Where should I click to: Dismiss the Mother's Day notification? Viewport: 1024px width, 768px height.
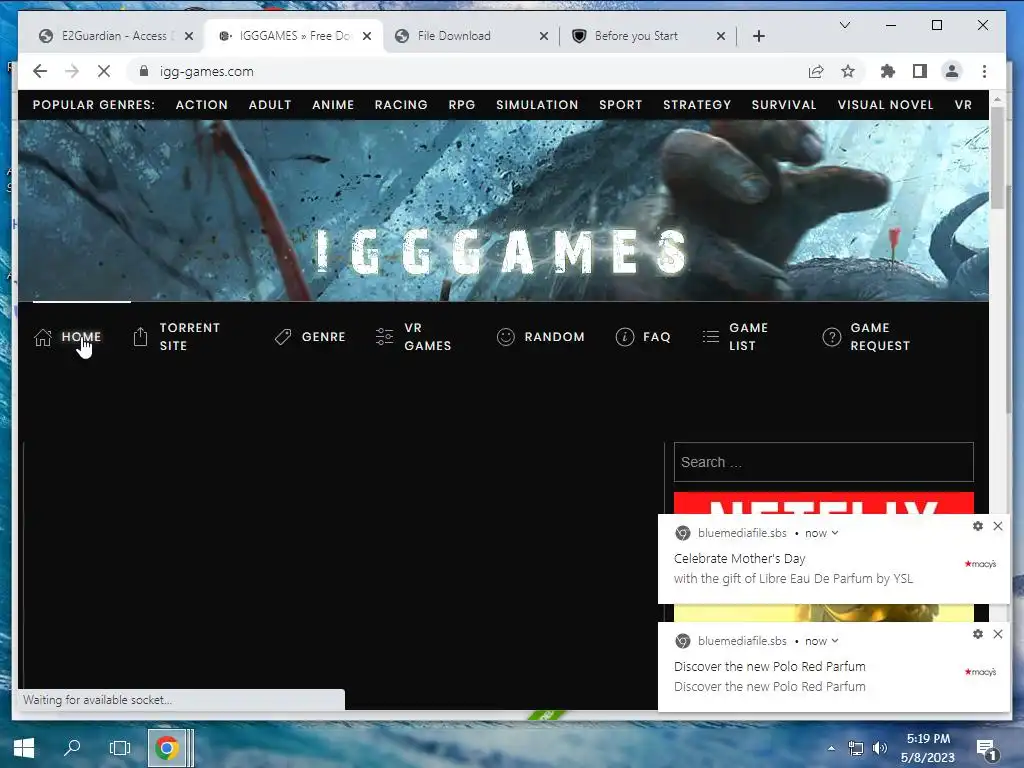click(x=998, y=526)
